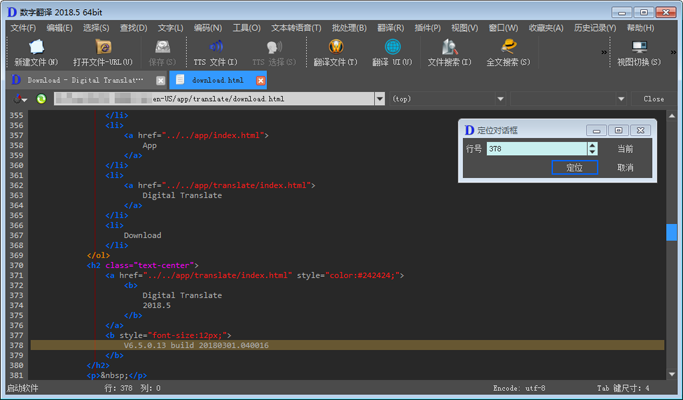
Task: Click the line number stepper arrows
Action: [x=592, y=149]
